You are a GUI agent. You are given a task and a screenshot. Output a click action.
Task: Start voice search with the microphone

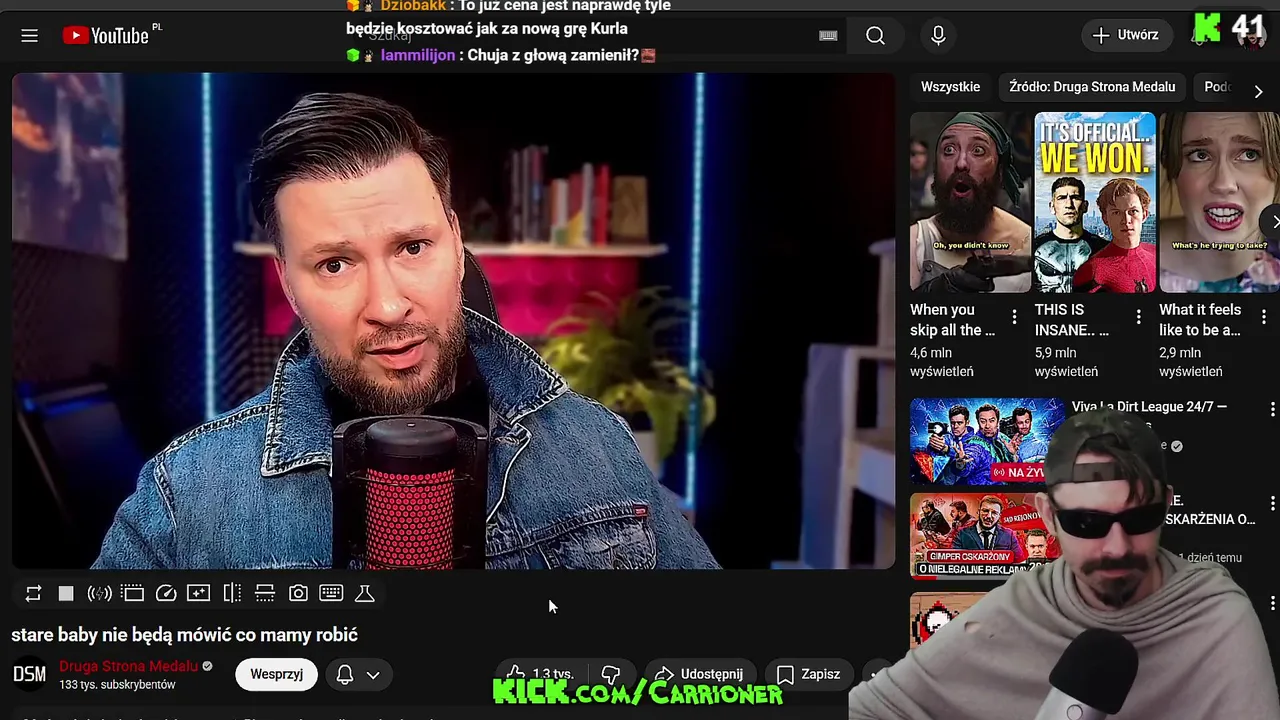coord(938,36)
